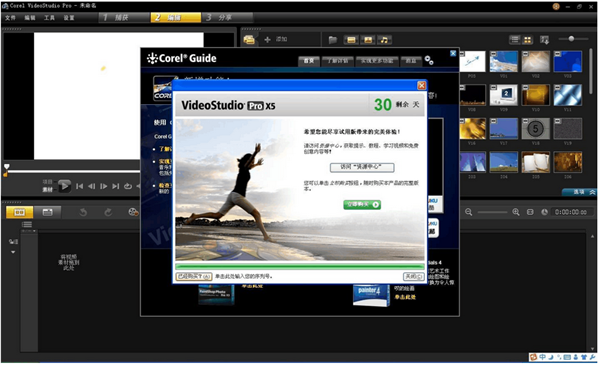
Task: Select the V02 video thumbnail
Action: [x=536, y=62]
